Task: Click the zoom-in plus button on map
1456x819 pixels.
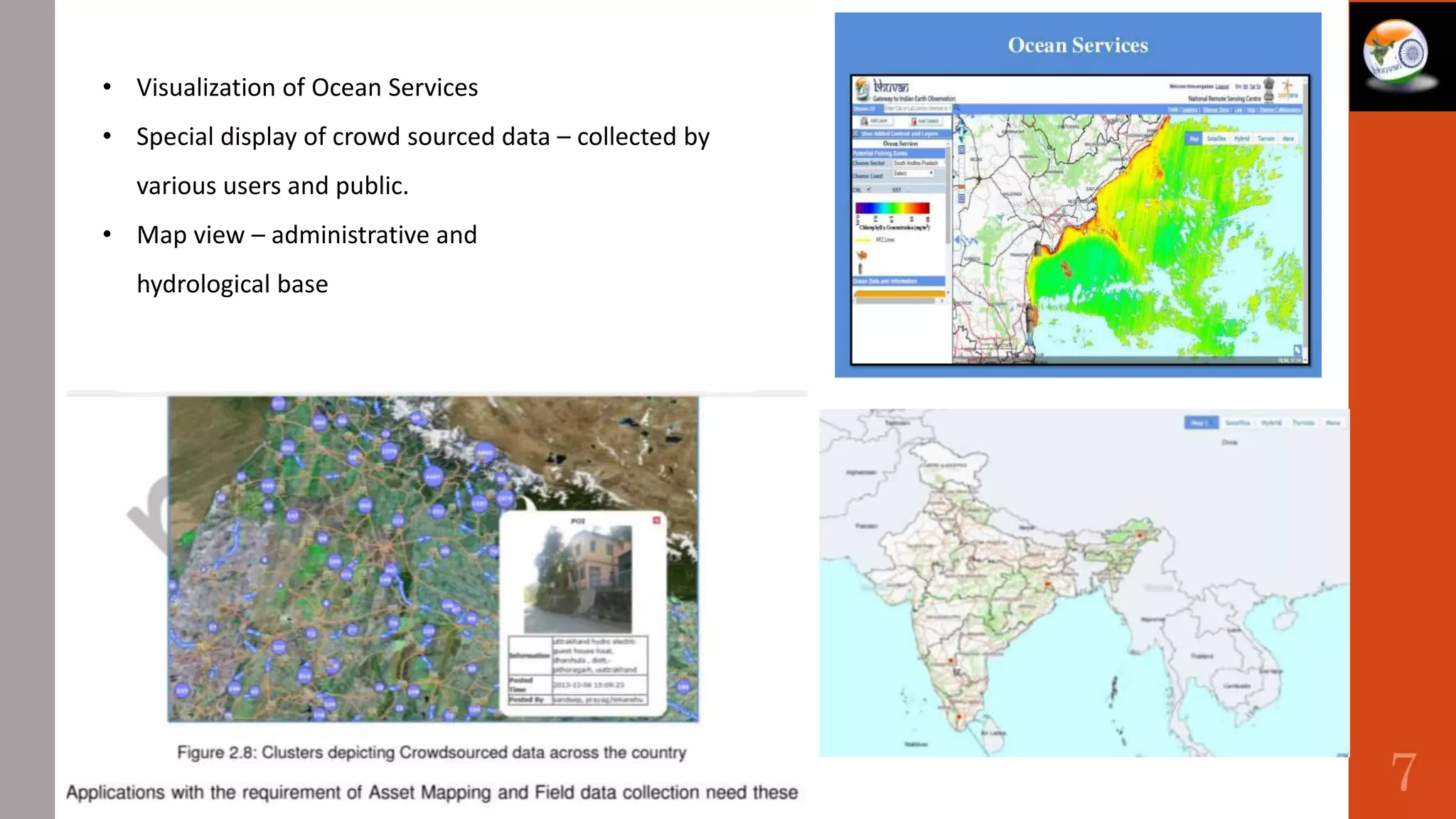Action: 961,150
